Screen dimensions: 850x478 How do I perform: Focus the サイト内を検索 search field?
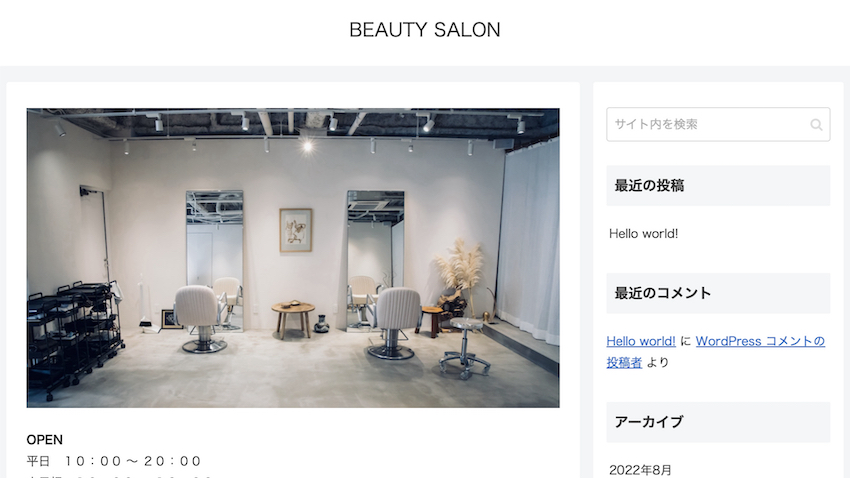pyautogui.click(x=718, y=124)
